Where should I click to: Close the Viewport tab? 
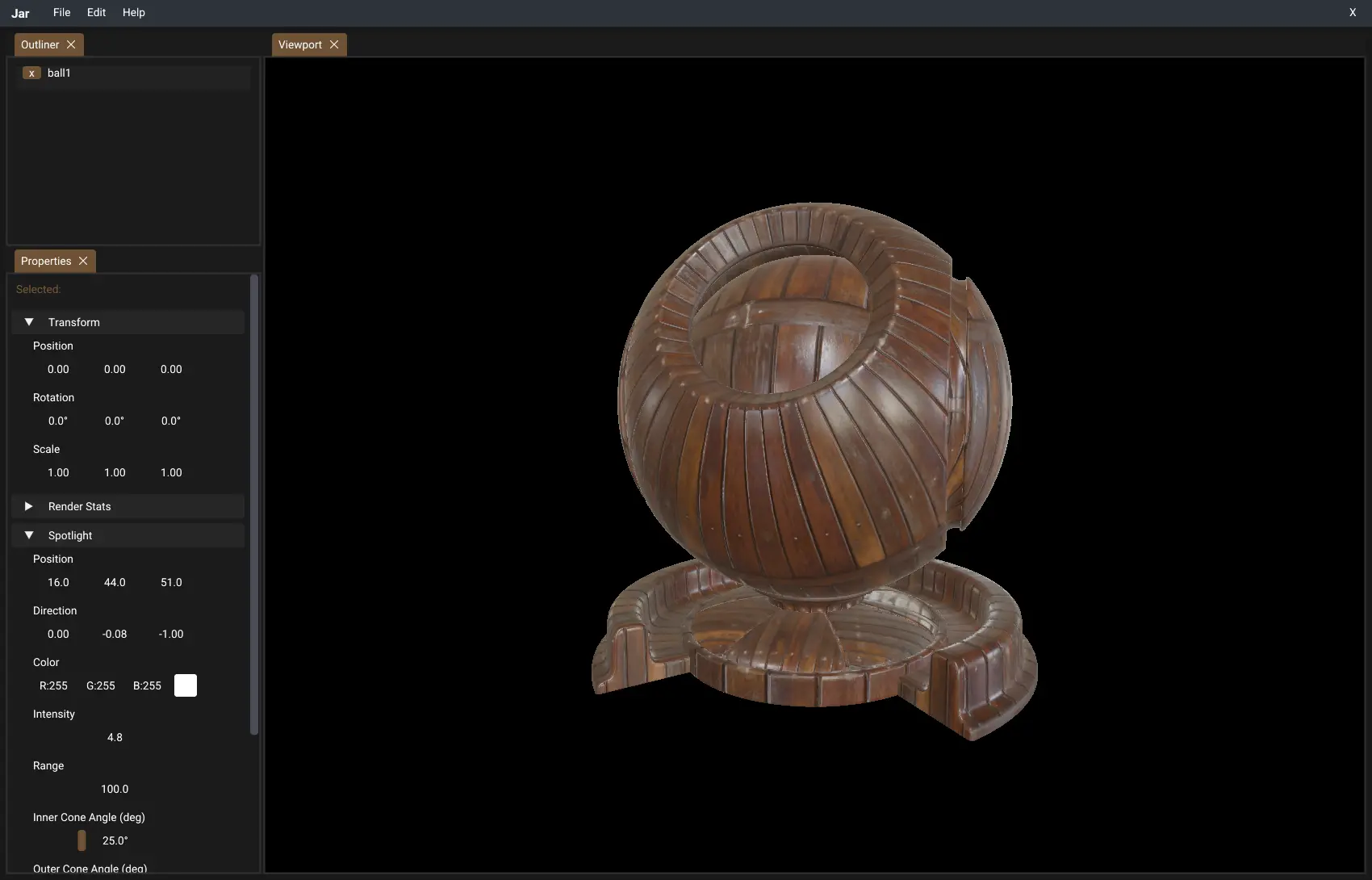(x=334, y=44)
